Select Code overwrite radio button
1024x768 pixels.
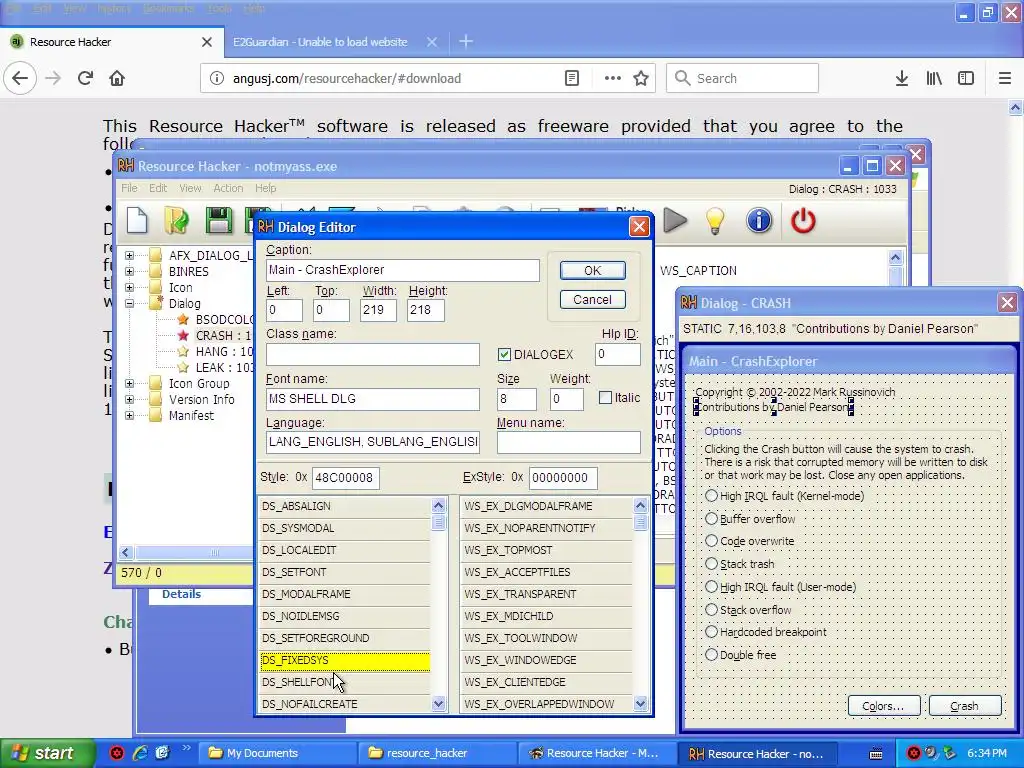[711, 541]
